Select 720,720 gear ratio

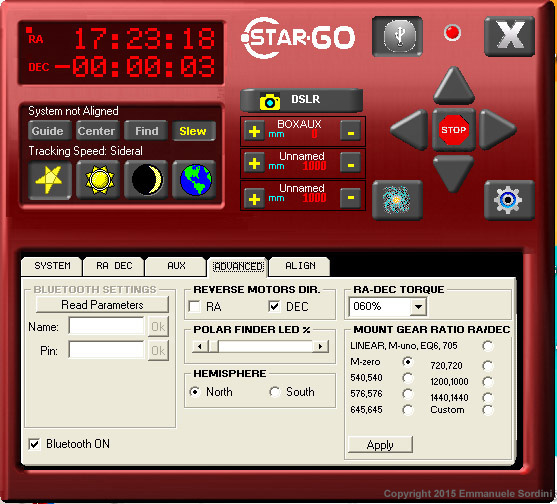(x=488, y=365)
